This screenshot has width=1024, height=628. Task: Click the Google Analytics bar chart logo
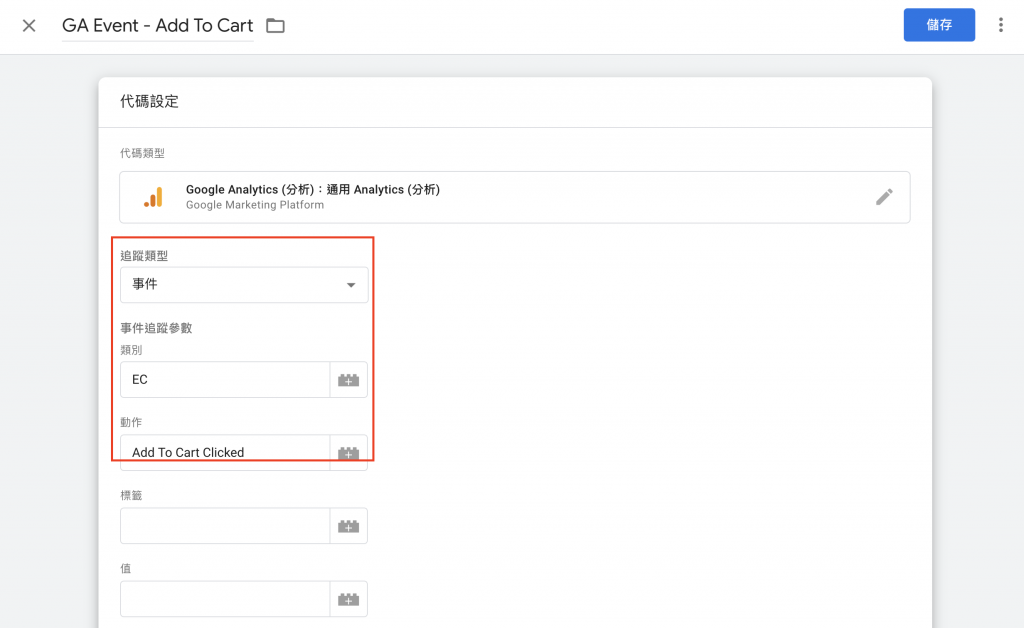tap(153, 197)
